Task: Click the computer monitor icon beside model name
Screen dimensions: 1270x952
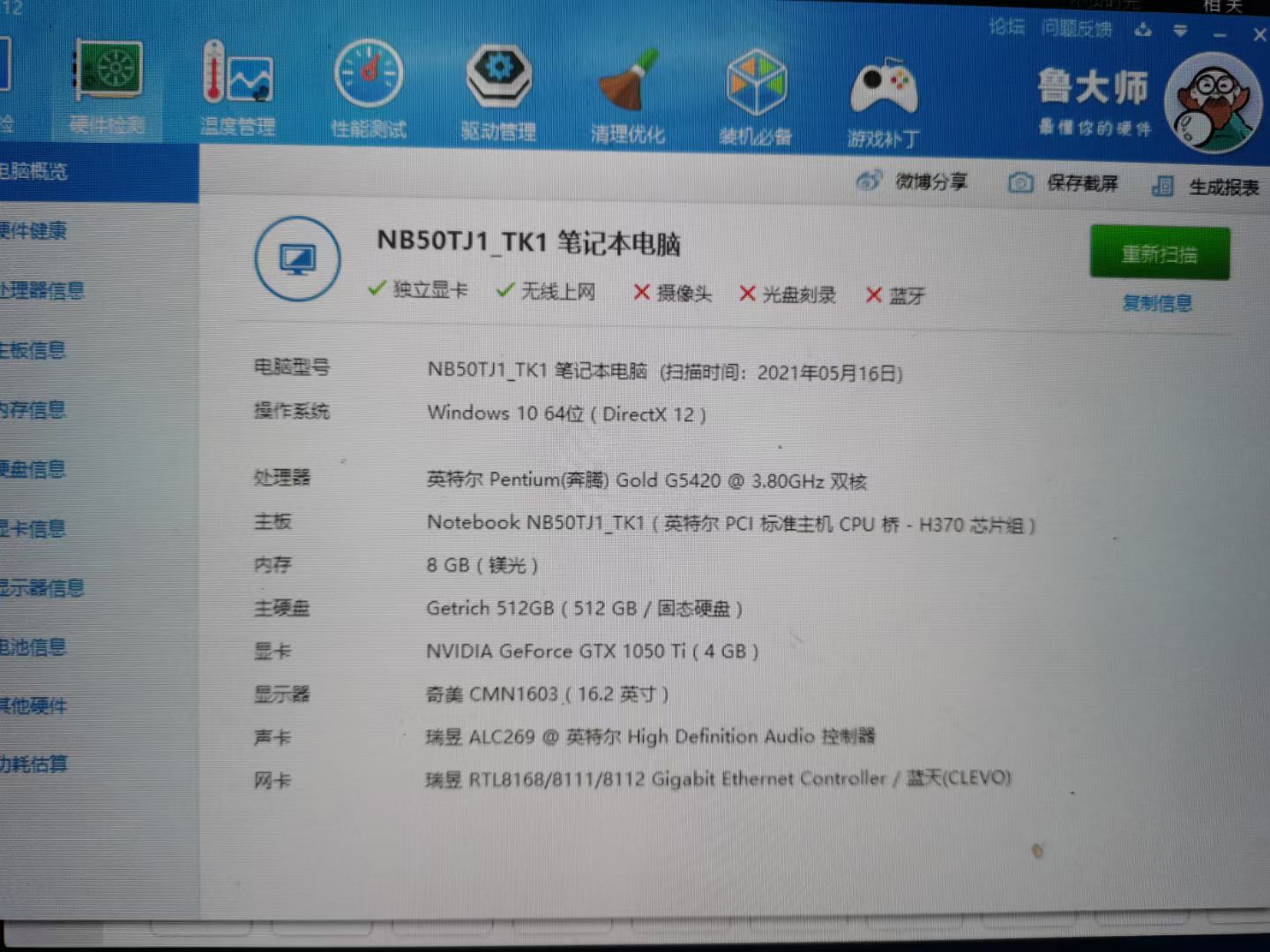Action: pos(297,259)
